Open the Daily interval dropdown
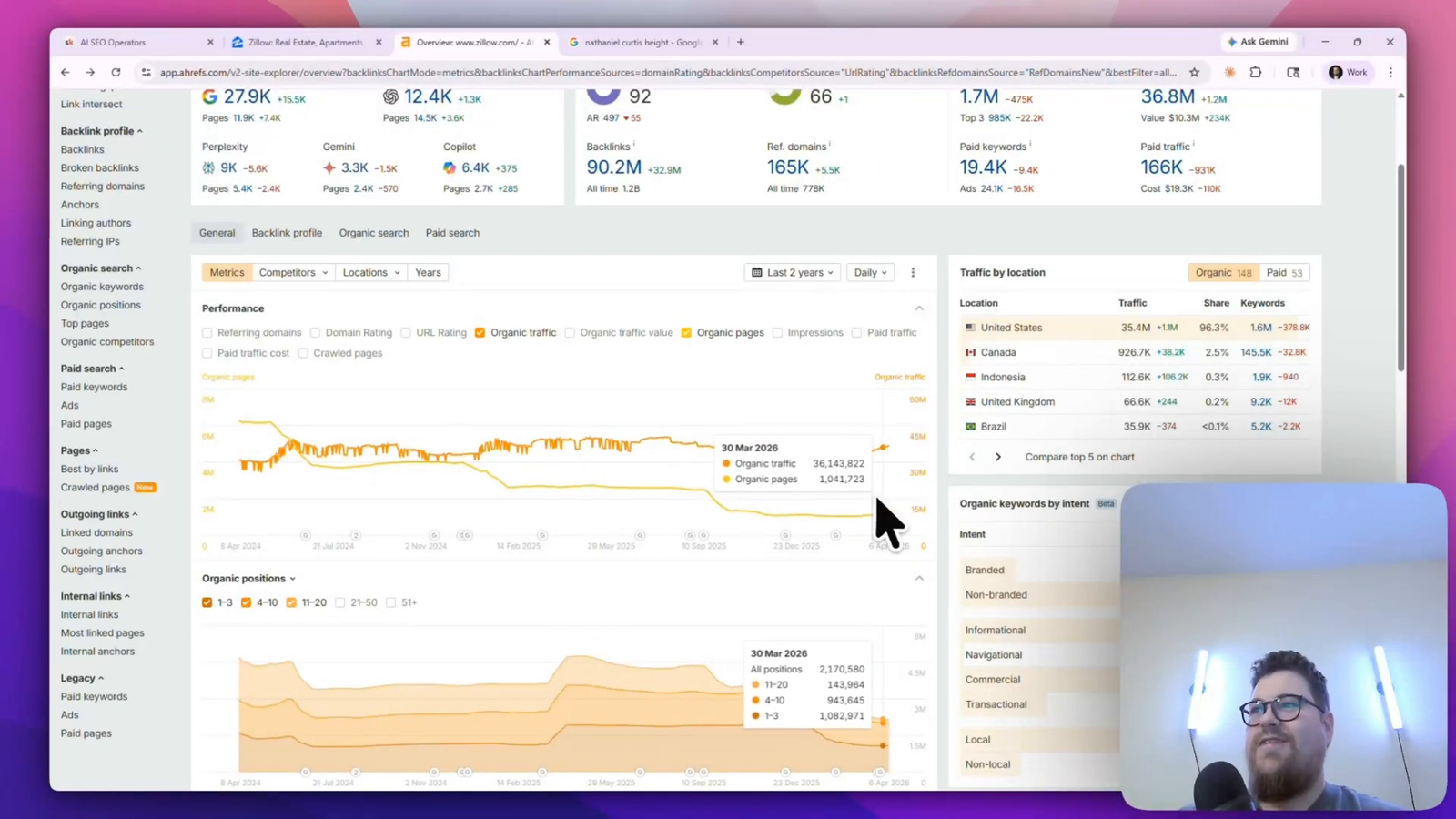Image resolution: width=1456 pixels, height=819 pixels. (870, 272)
